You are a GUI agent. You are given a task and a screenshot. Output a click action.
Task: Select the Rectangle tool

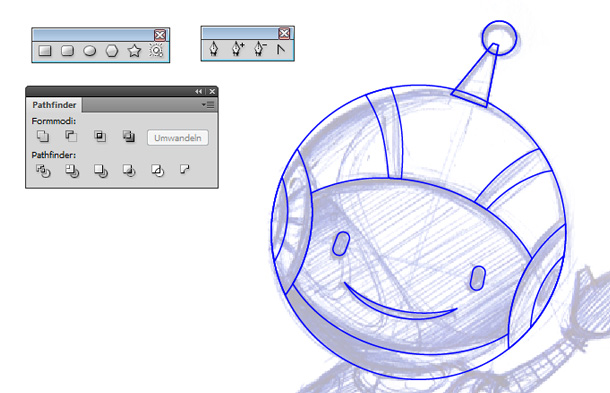point(45,51)
